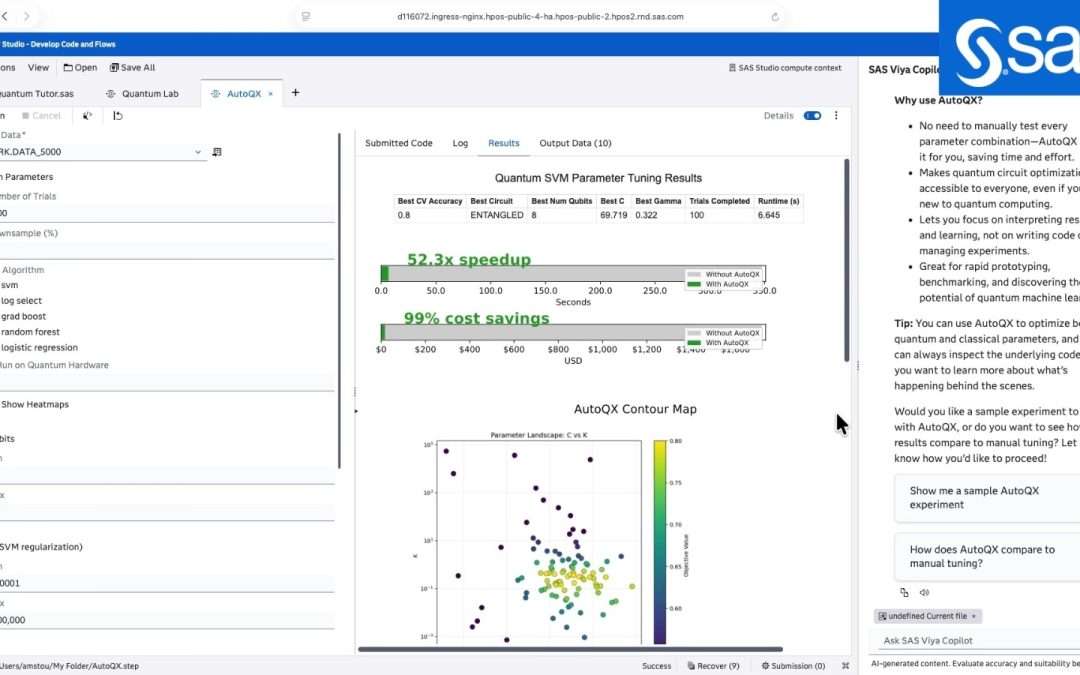1080x675 pixels.
Task: Choose the grad boost algorithm option
Action: 23,317
